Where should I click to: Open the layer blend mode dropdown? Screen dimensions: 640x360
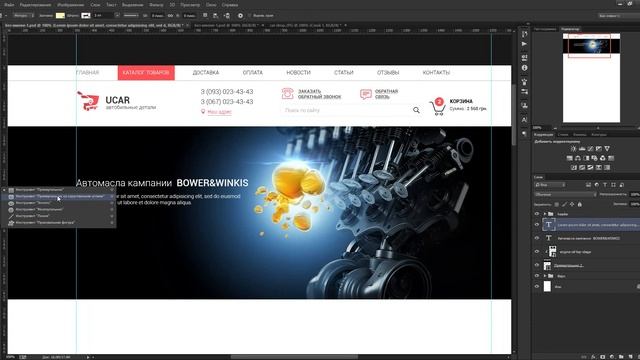(565, 194)
